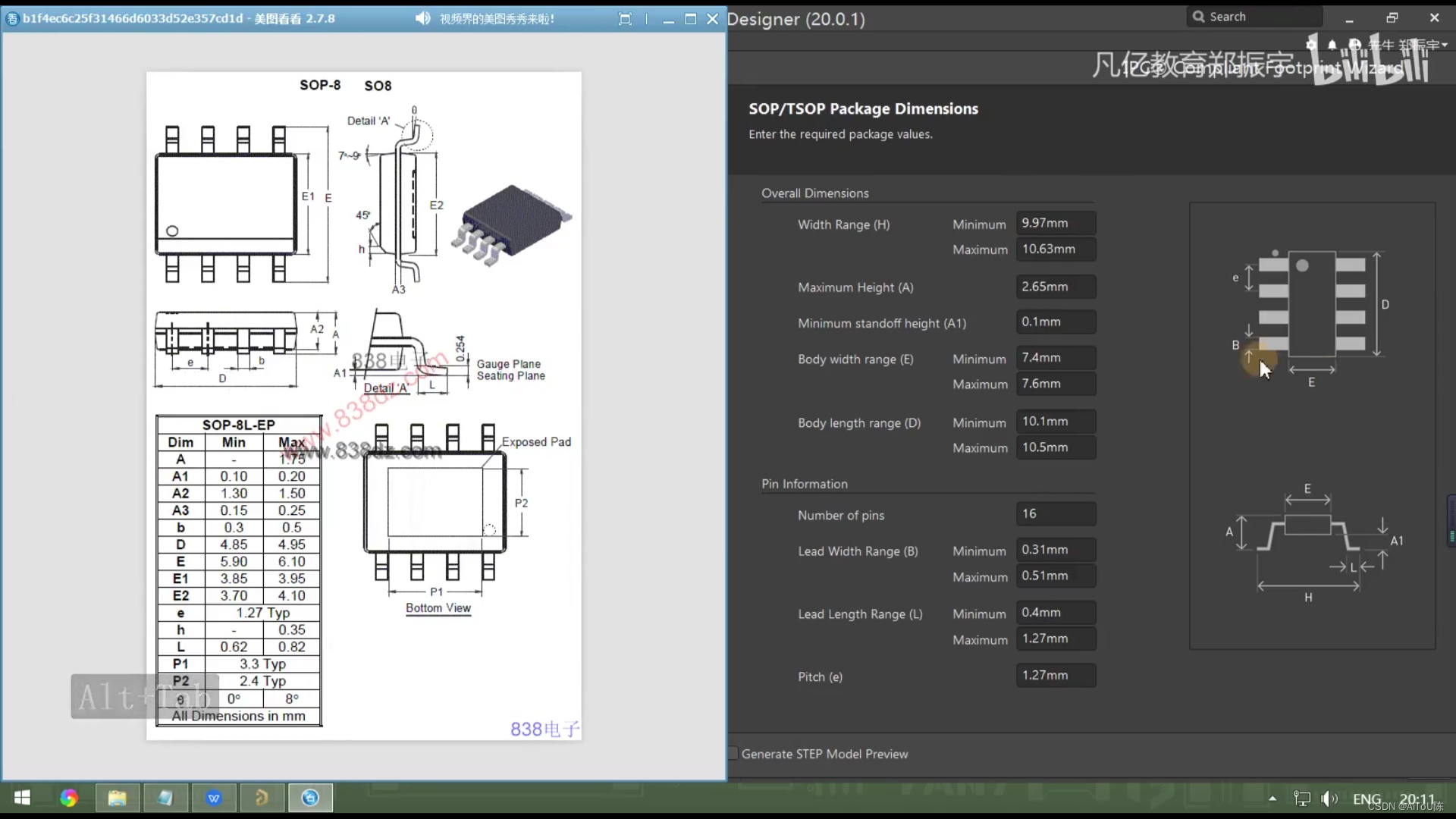Toggle fullscreen icon in image viewer titlebar
The image size is (1456, 819).
pyautogui.click(x=625, y=19)
